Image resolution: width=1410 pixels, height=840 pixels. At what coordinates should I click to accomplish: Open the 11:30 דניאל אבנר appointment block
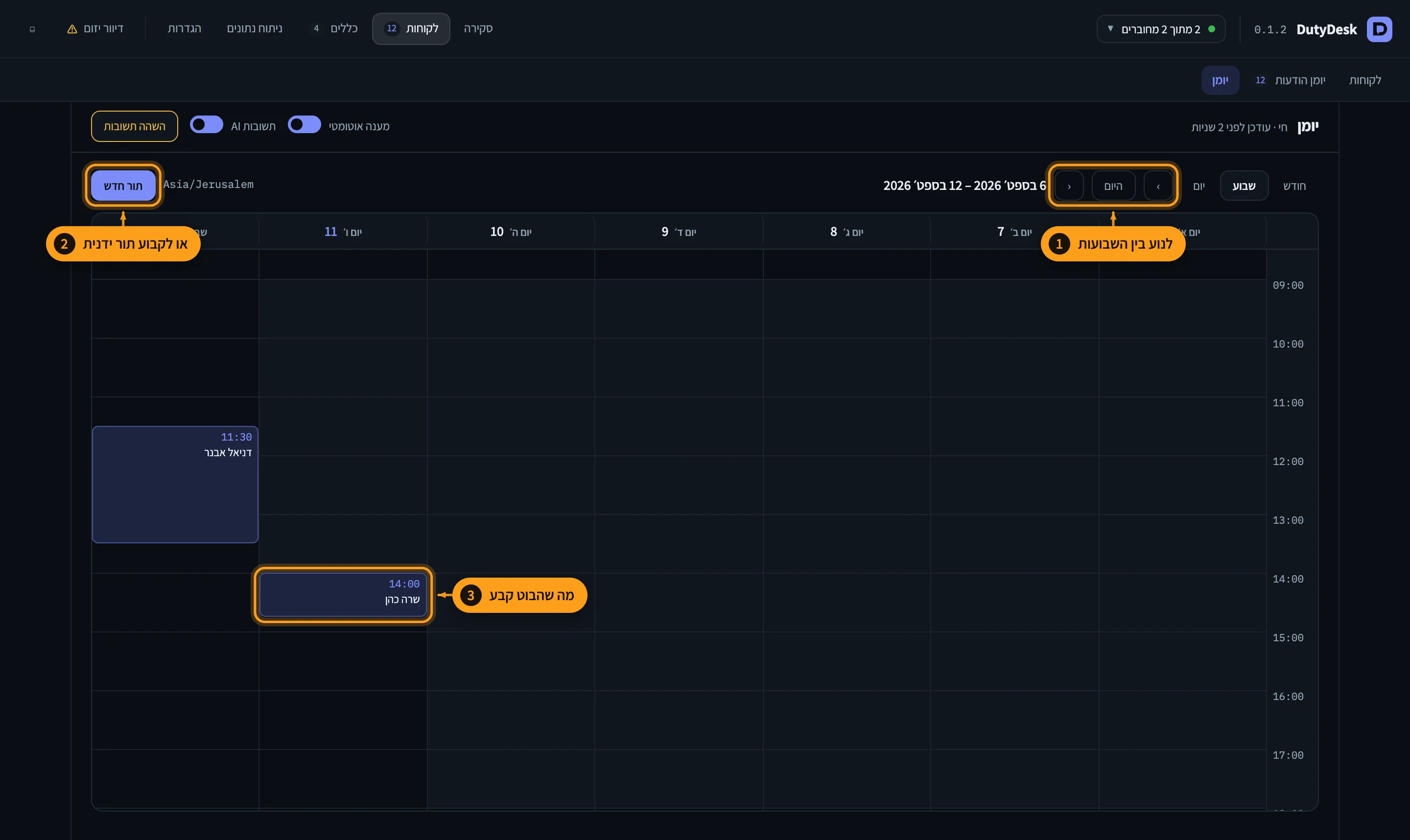(175, 485)
